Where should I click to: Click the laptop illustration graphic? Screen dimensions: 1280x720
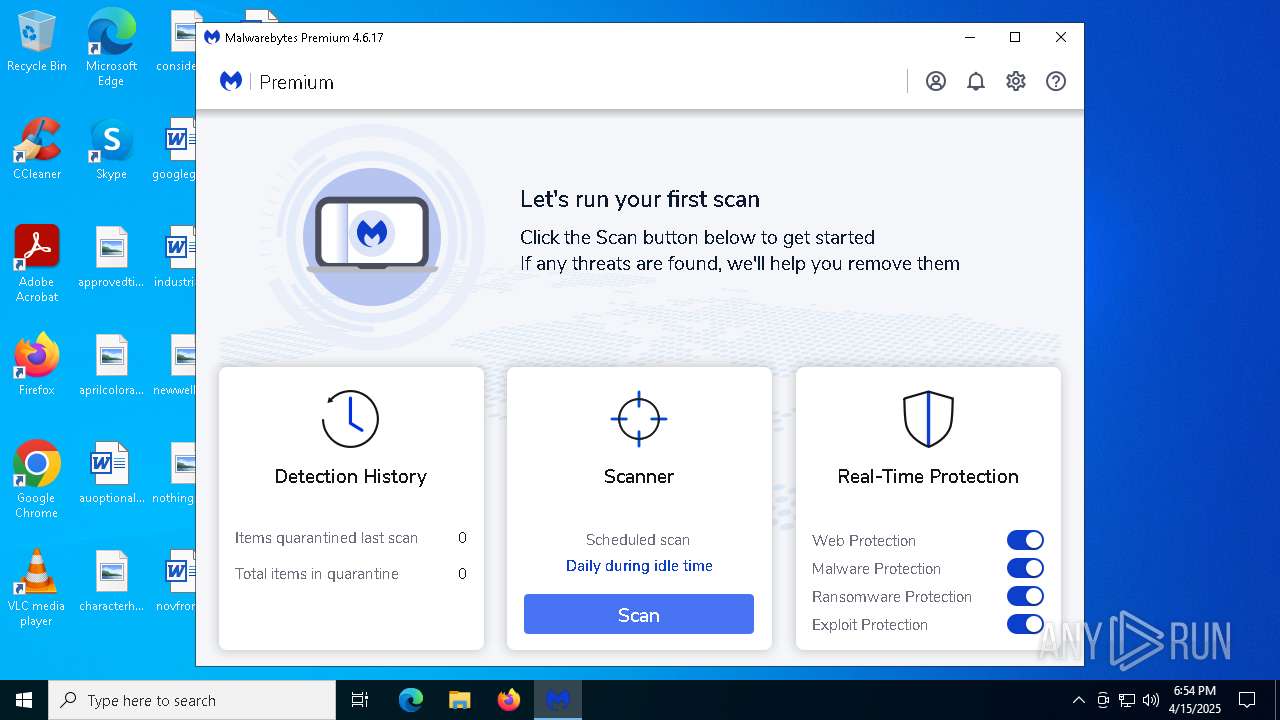372,236
